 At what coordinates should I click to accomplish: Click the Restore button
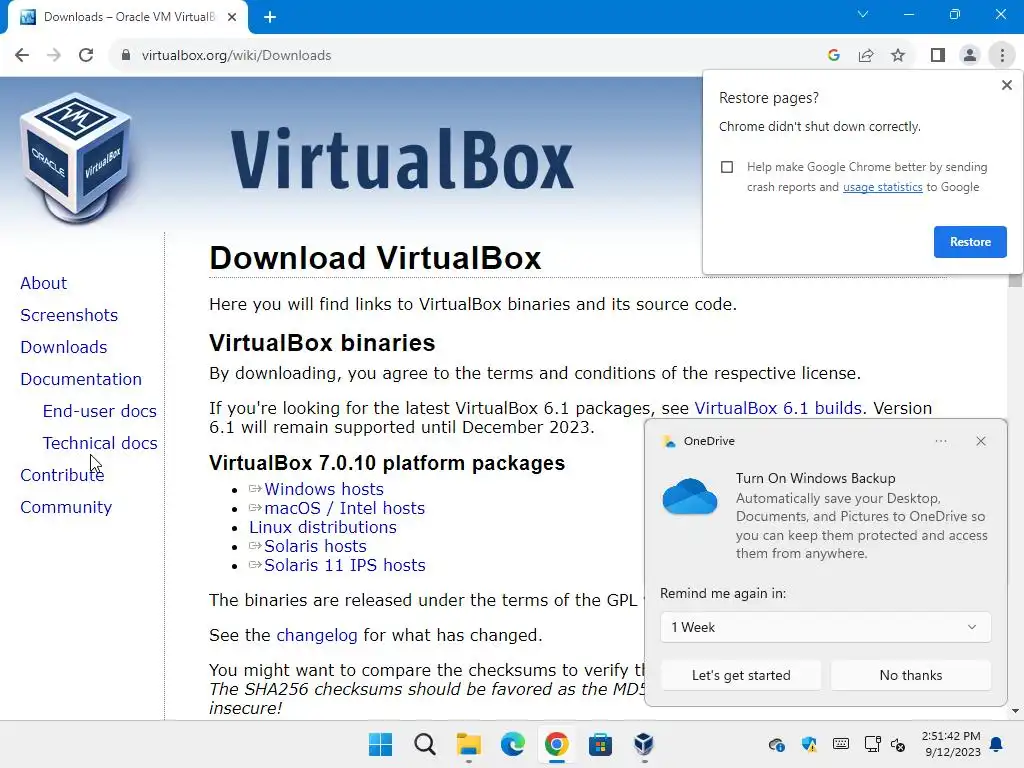[x=970, y=242]
